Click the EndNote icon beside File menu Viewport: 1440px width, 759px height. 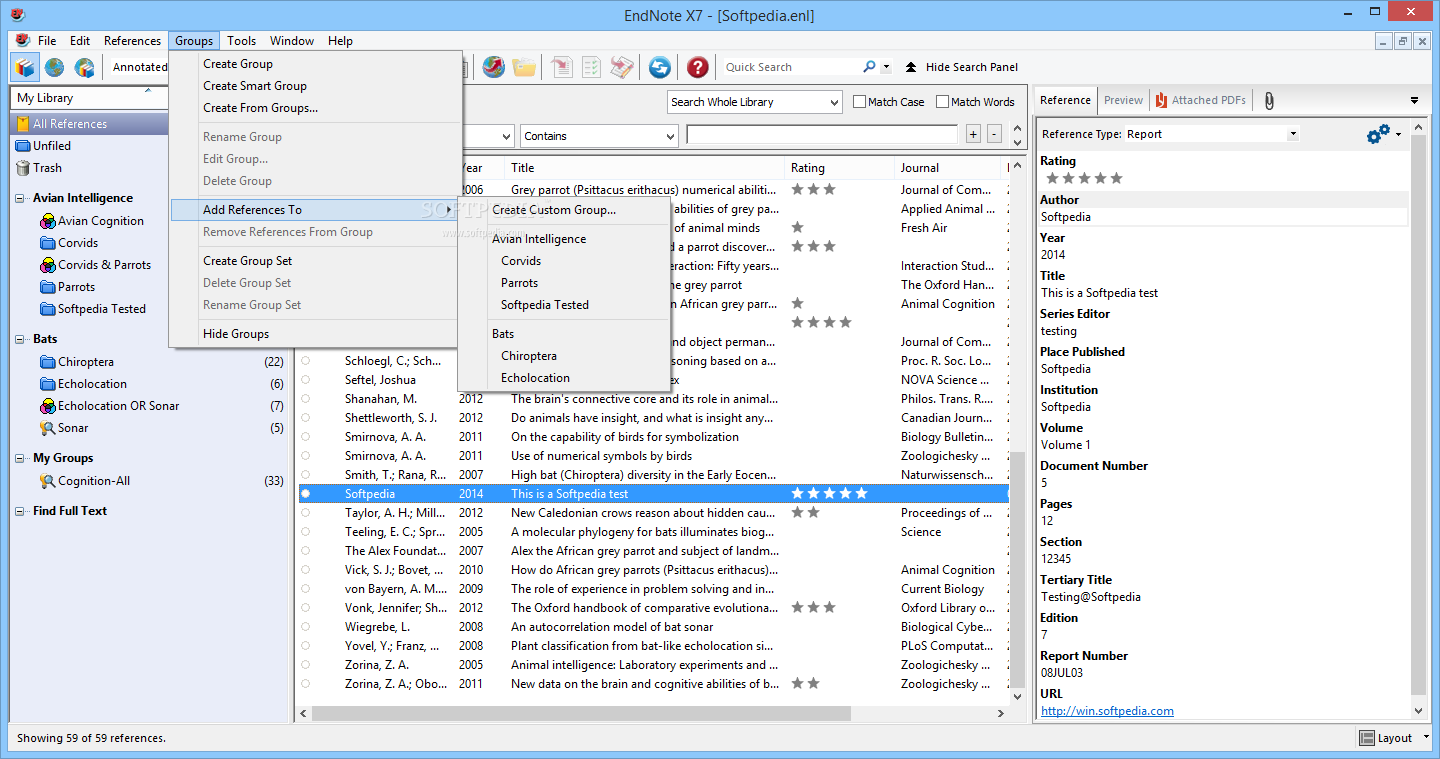pyautogui.click(x=22, y=40)
